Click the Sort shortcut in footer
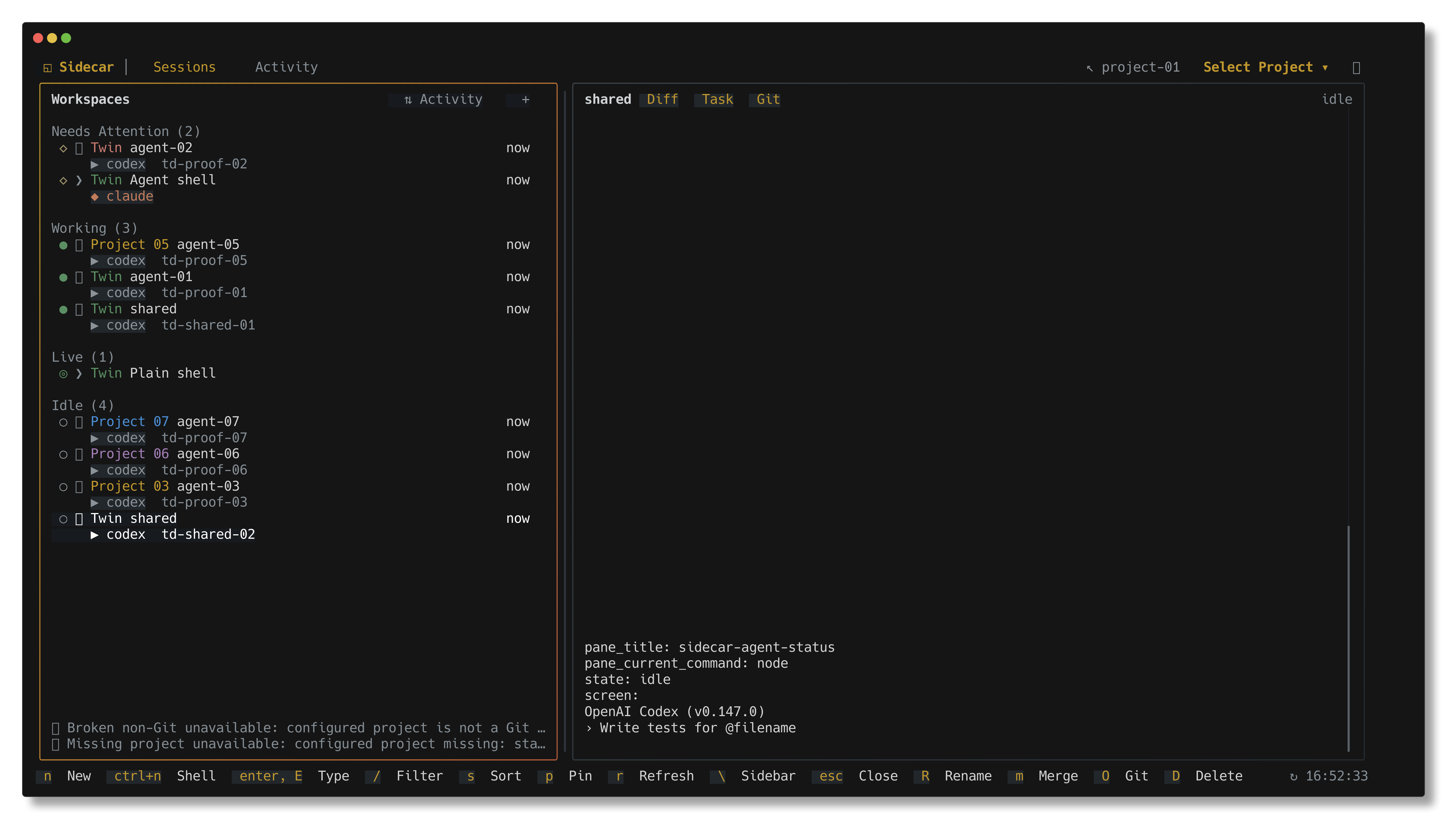The height and width of the screenshot is (828, 1456). 491,776
